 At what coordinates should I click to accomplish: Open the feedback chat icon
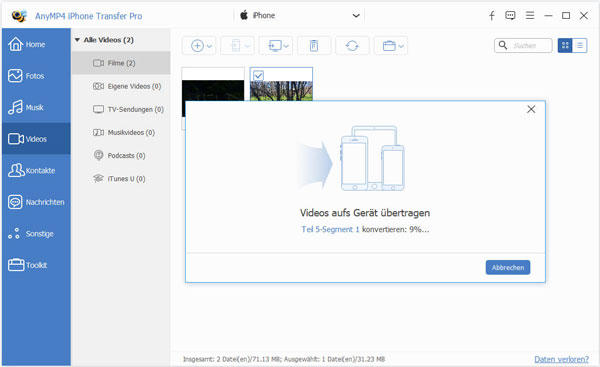tap(510, 16)
